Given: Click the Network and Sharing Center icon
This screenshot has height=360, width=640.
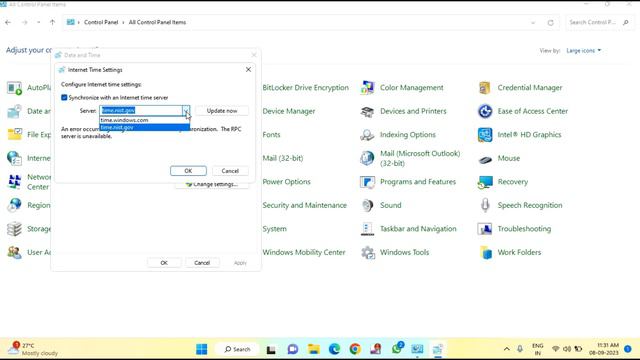Looking at the screenshot, I should pos(14,182).
